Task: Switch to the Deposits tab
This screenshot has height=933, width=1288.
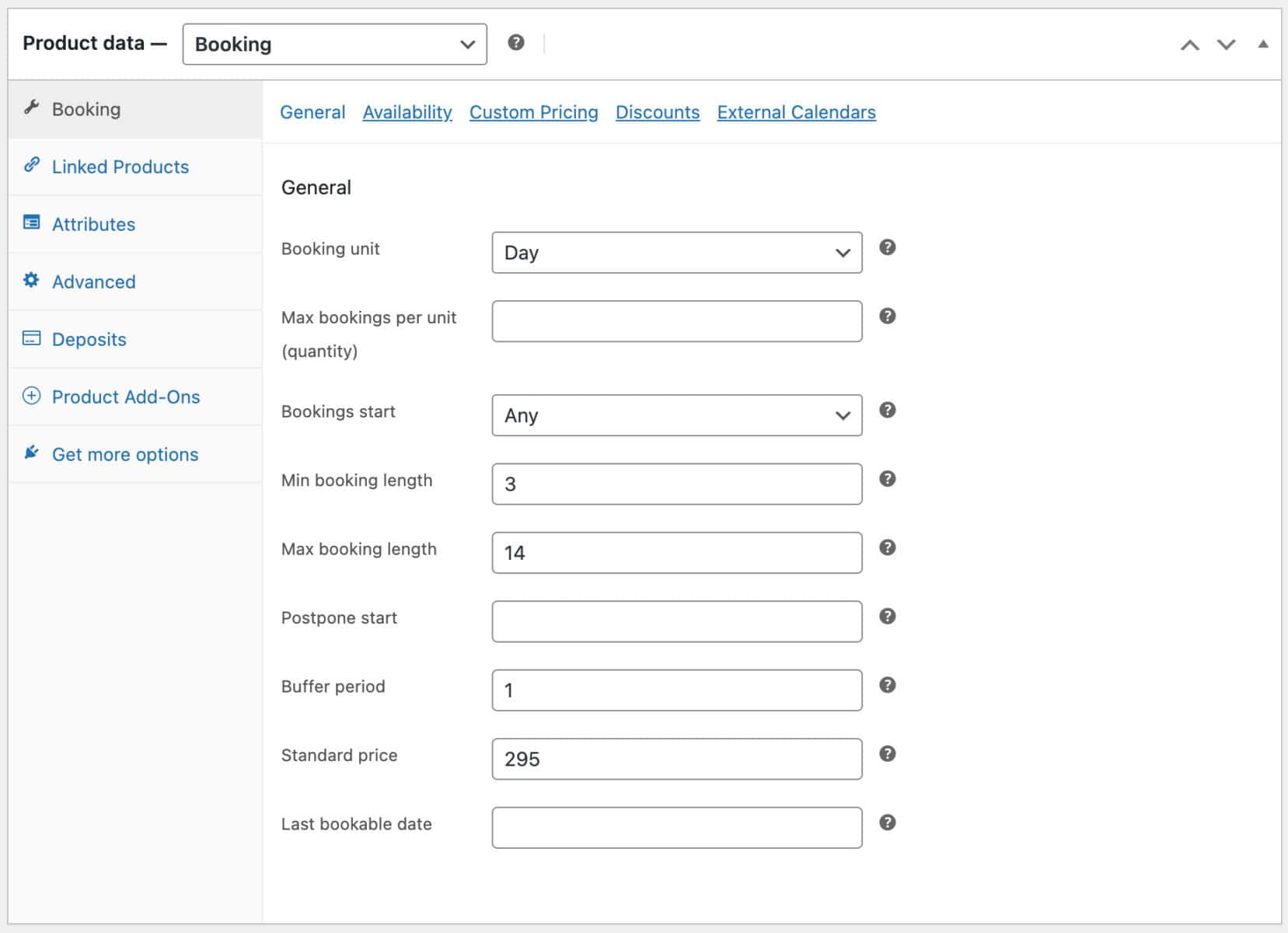Action: pos(89,340)
